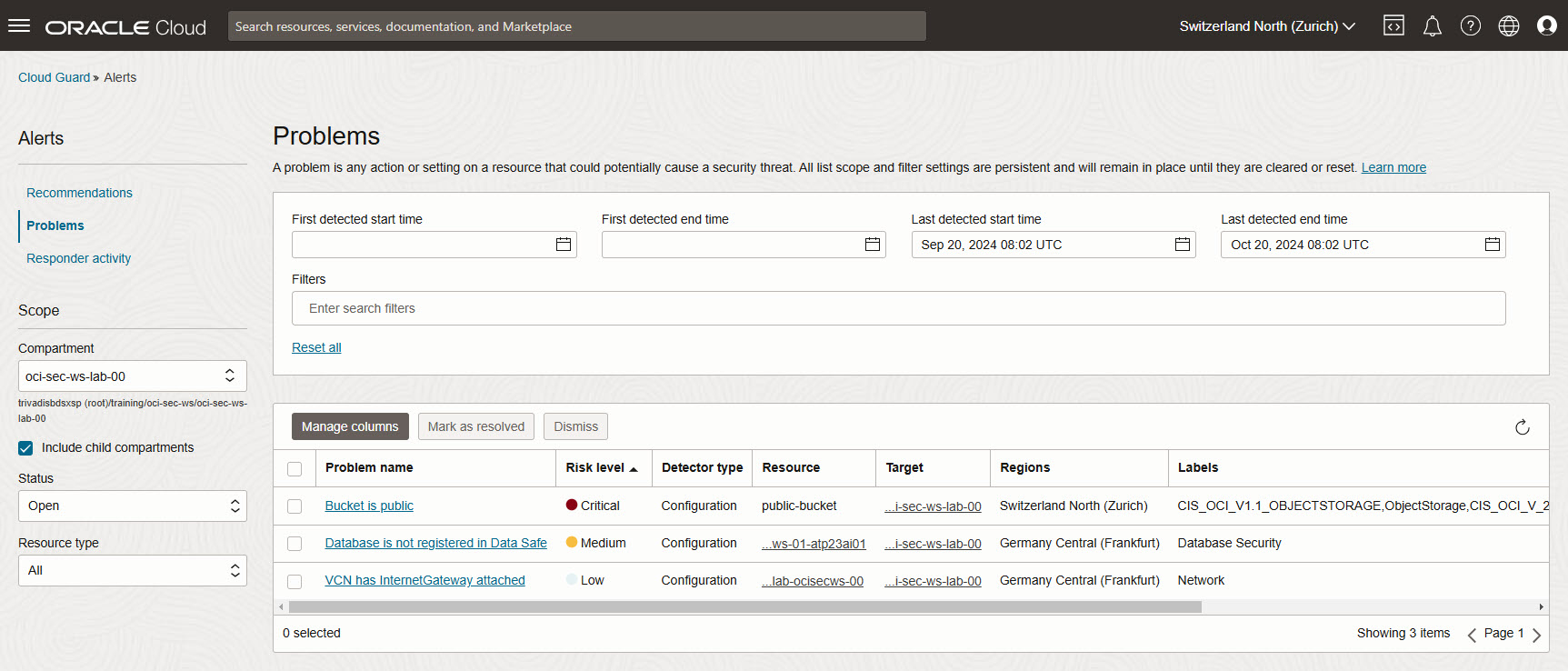The height and width of the screenshot is (671, 1568).
Task: Click Mark as resolved button
Action: pos(476,426)
